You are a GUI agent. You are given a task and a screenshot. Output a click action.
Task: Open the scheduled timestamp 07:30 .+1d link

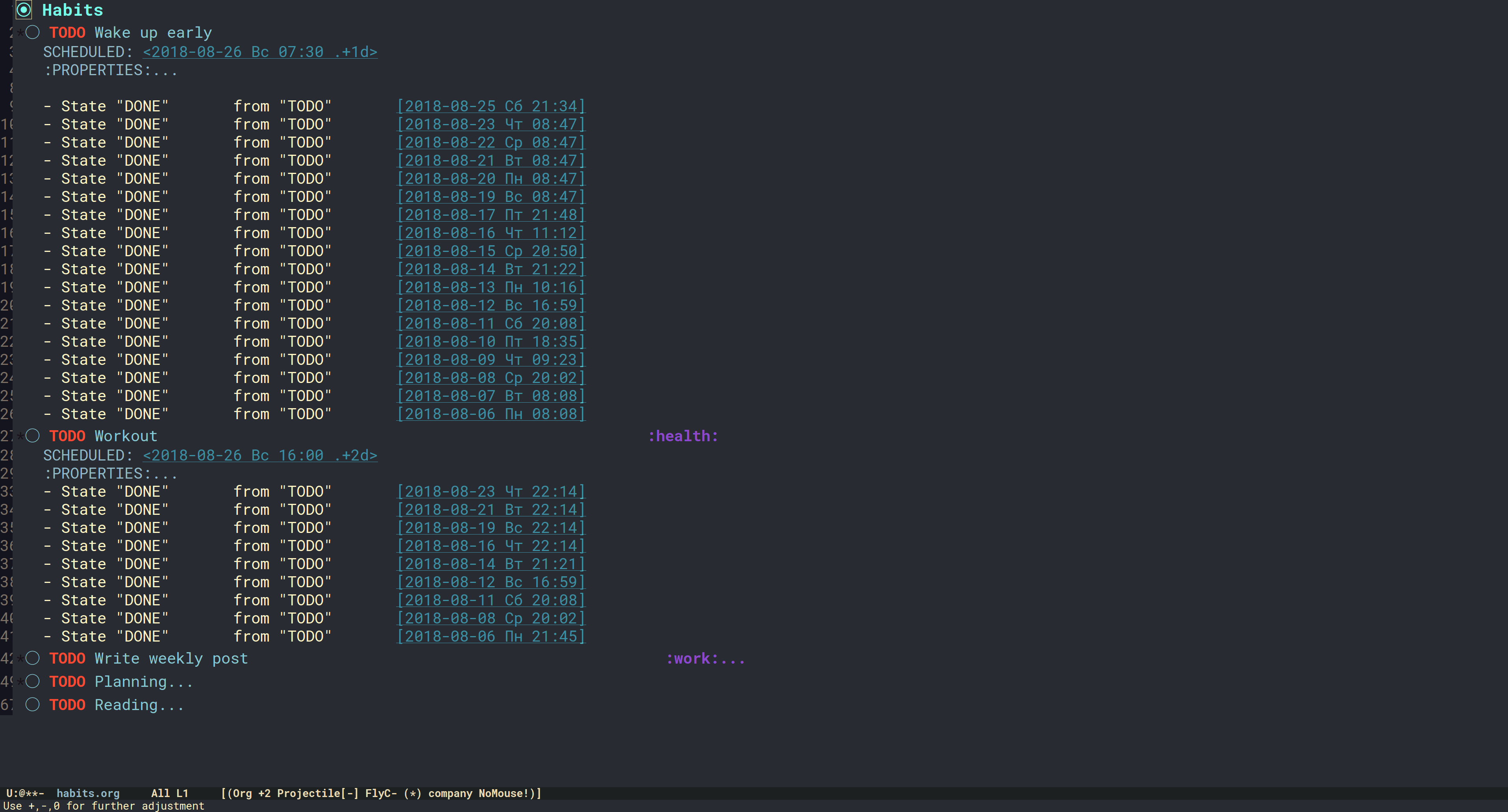260,52
